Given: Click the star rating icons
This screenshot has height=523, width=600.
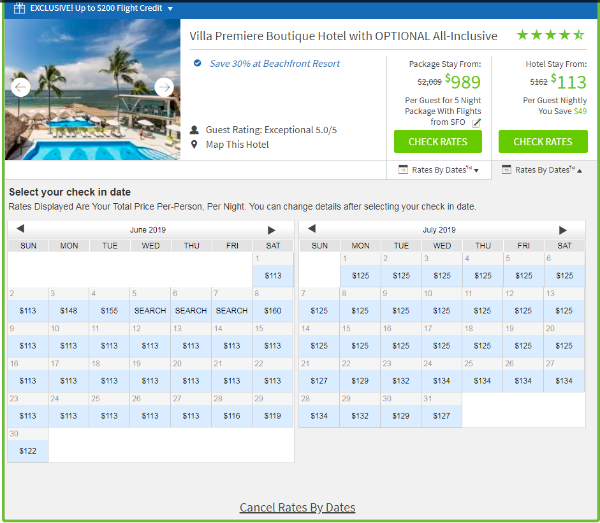Looking at the screenshot, I should click(x=550, y=35).
